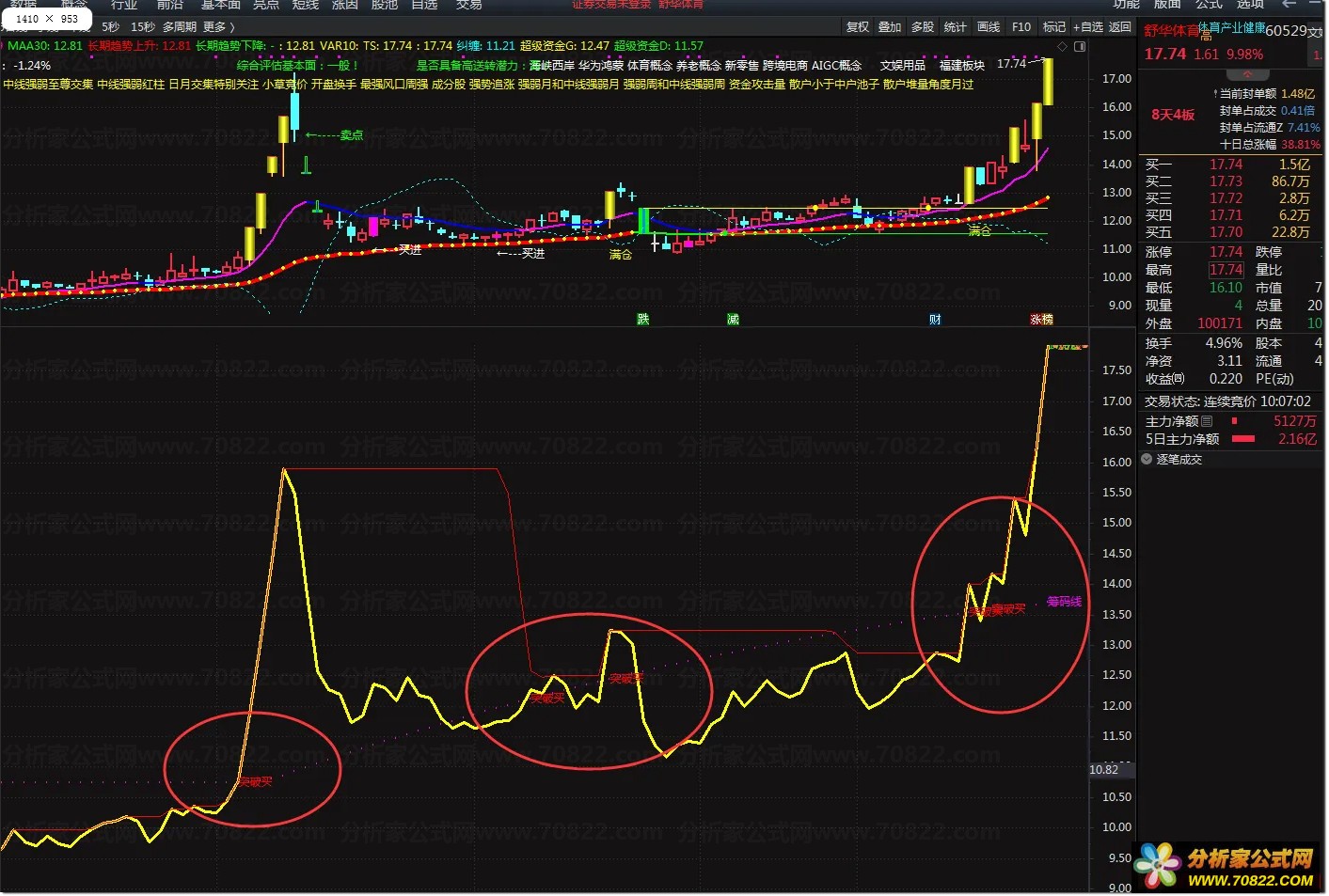This screenshot has width=1329, height=896.
Task: Open the AIGC概念 concept link
Action: (x=836, y=66)
